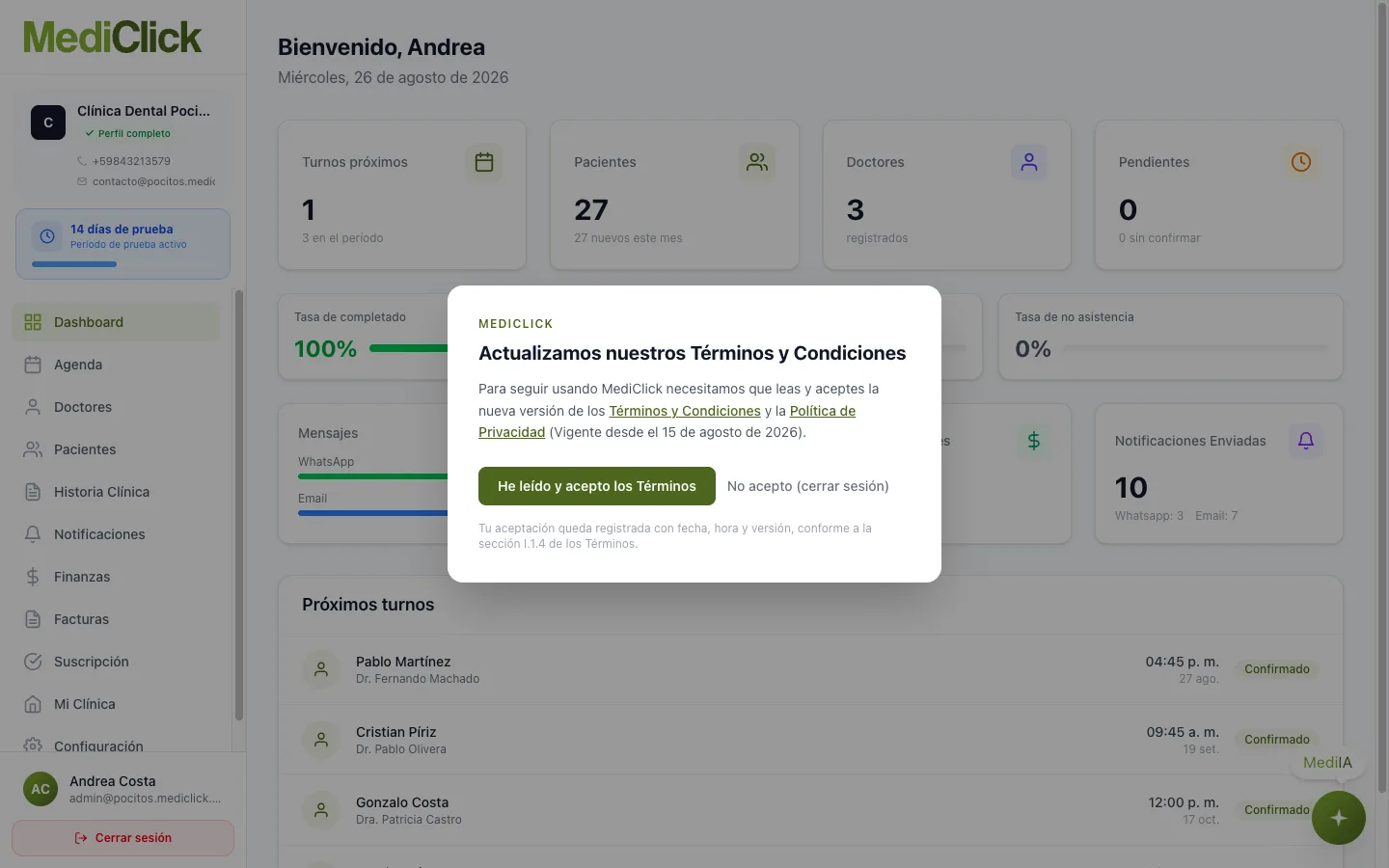Click the phone icon beside +59843213579

(82, 161)
